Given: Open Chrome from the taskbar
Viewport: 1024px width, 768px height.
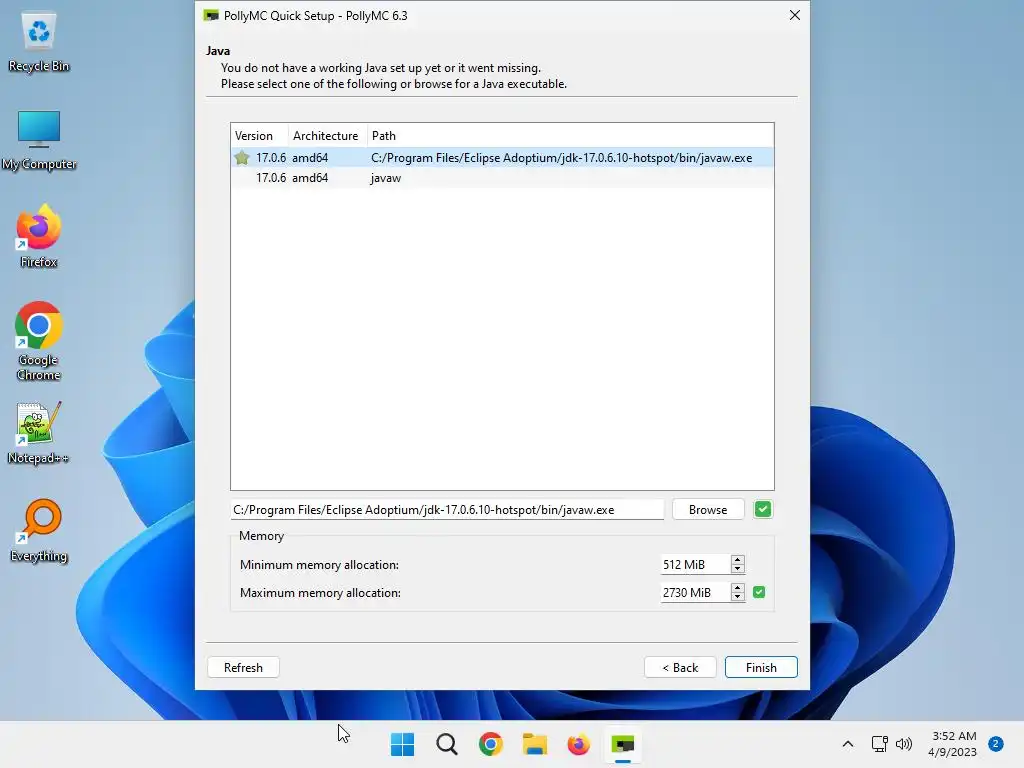Looking at the screenshot, I should [x=490, y=744].
